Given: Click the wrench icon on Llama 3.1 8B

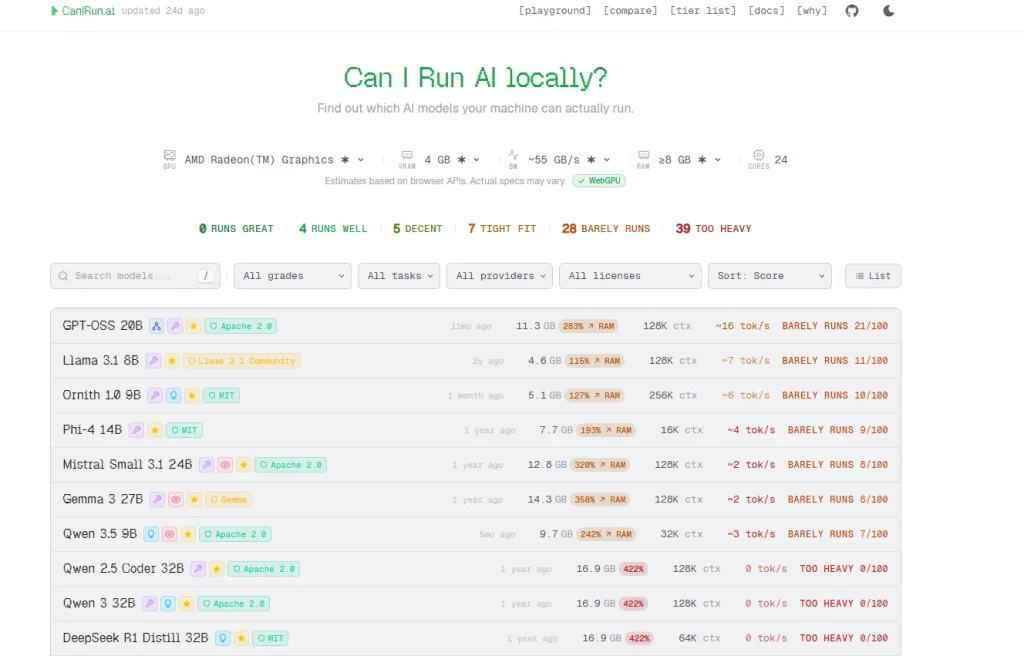Looking at the screenshot, I should pyautogui.click(x=153, y=361).
